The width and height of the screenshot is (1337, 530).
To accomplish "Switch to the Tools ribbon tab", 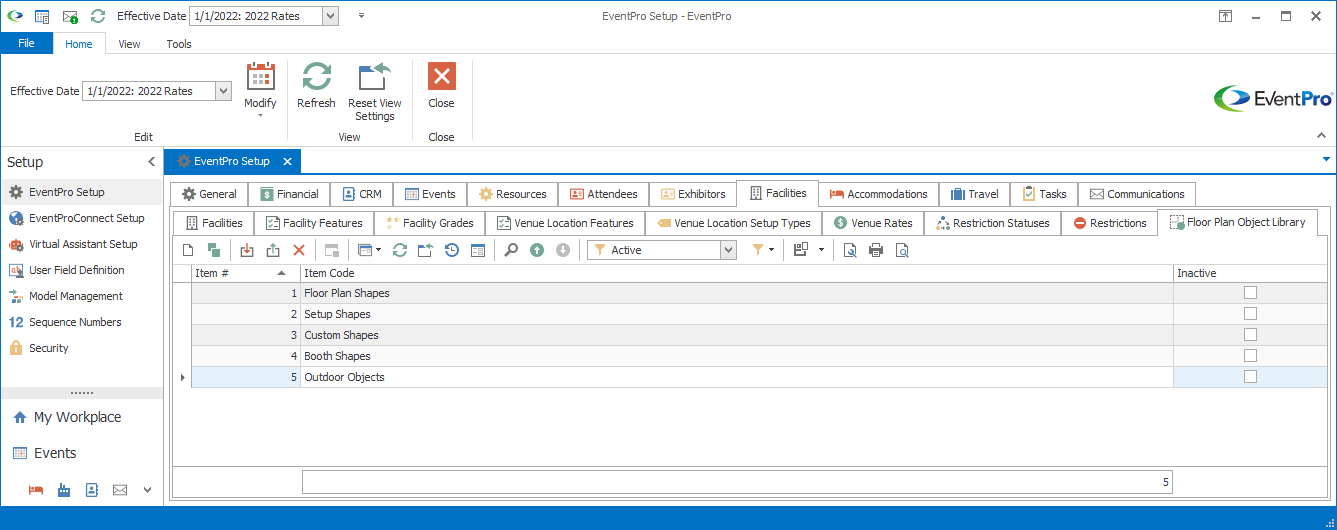I will click(x=179, y=44).
